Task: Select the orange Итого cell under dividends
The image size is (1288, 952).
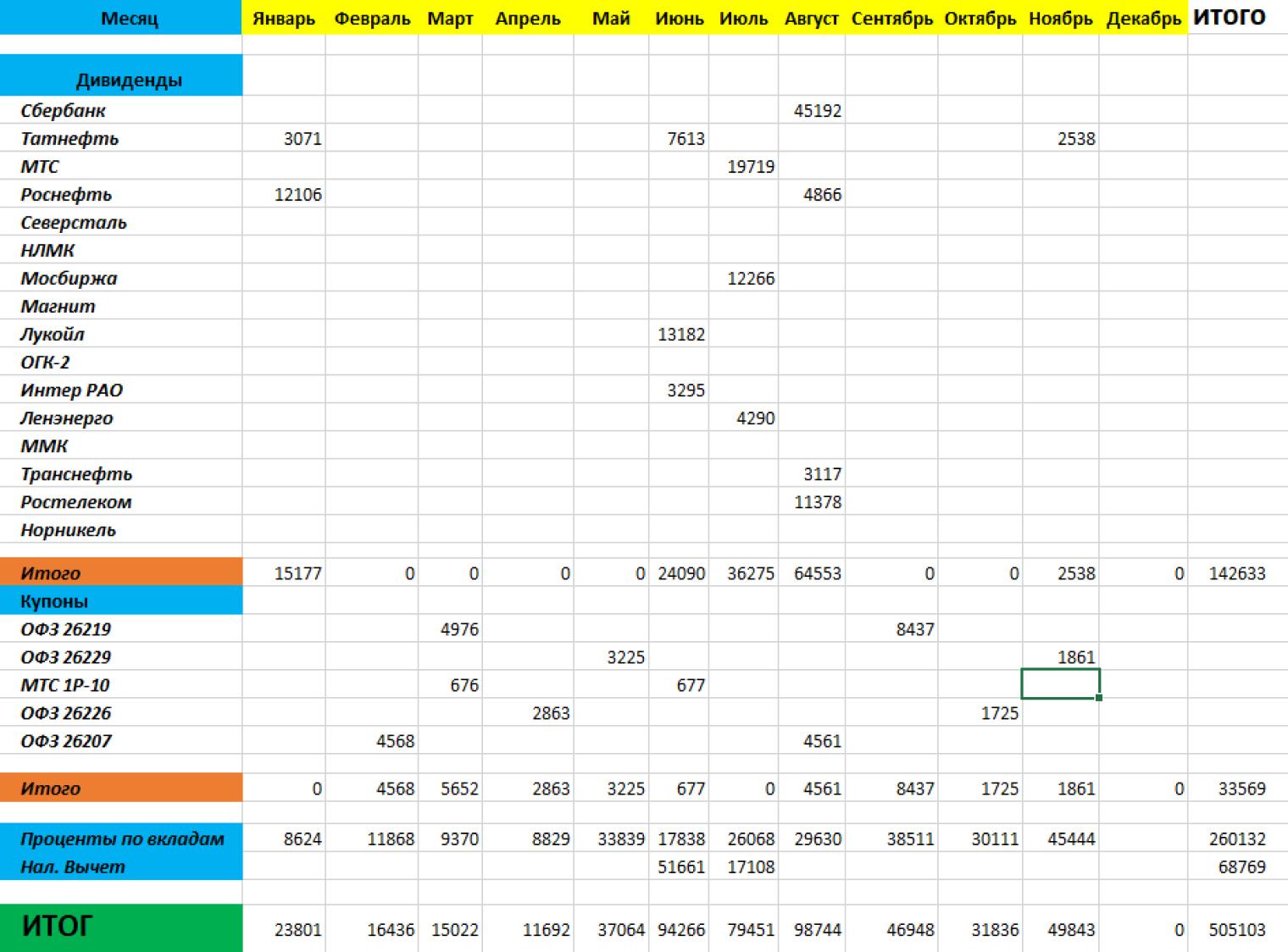Action: pyautogui.click(x=121, y=573)
